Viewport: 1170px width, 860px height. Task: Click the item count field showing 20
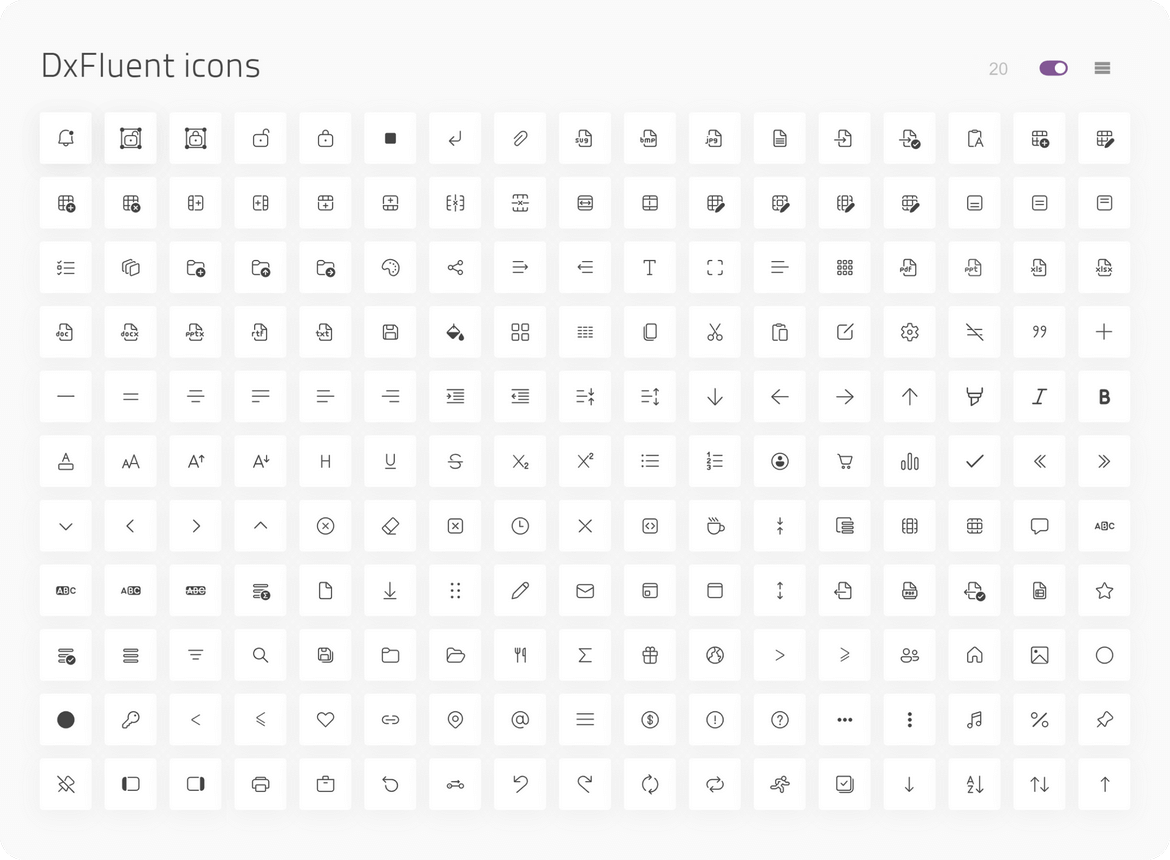(997, 68)
